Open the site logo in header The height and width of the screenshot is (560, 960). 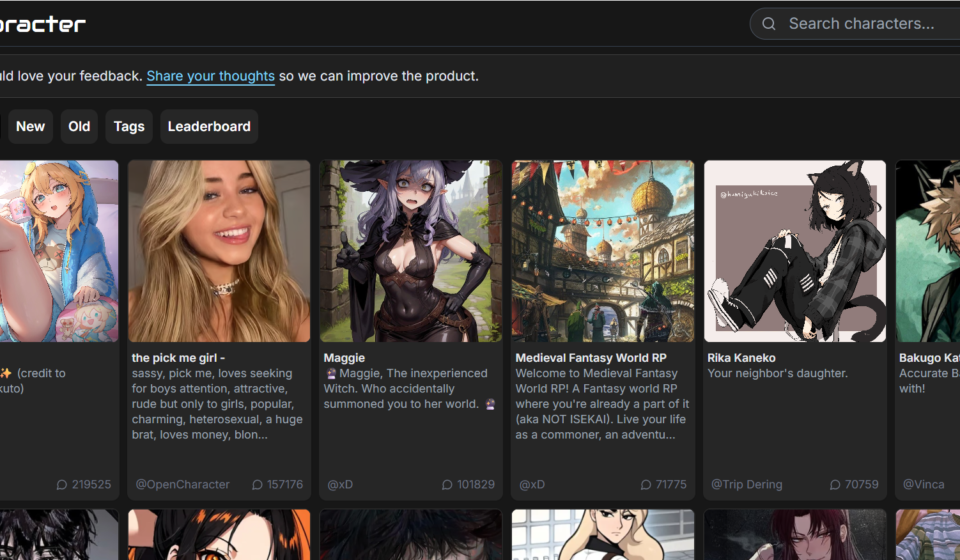[42, 24]
